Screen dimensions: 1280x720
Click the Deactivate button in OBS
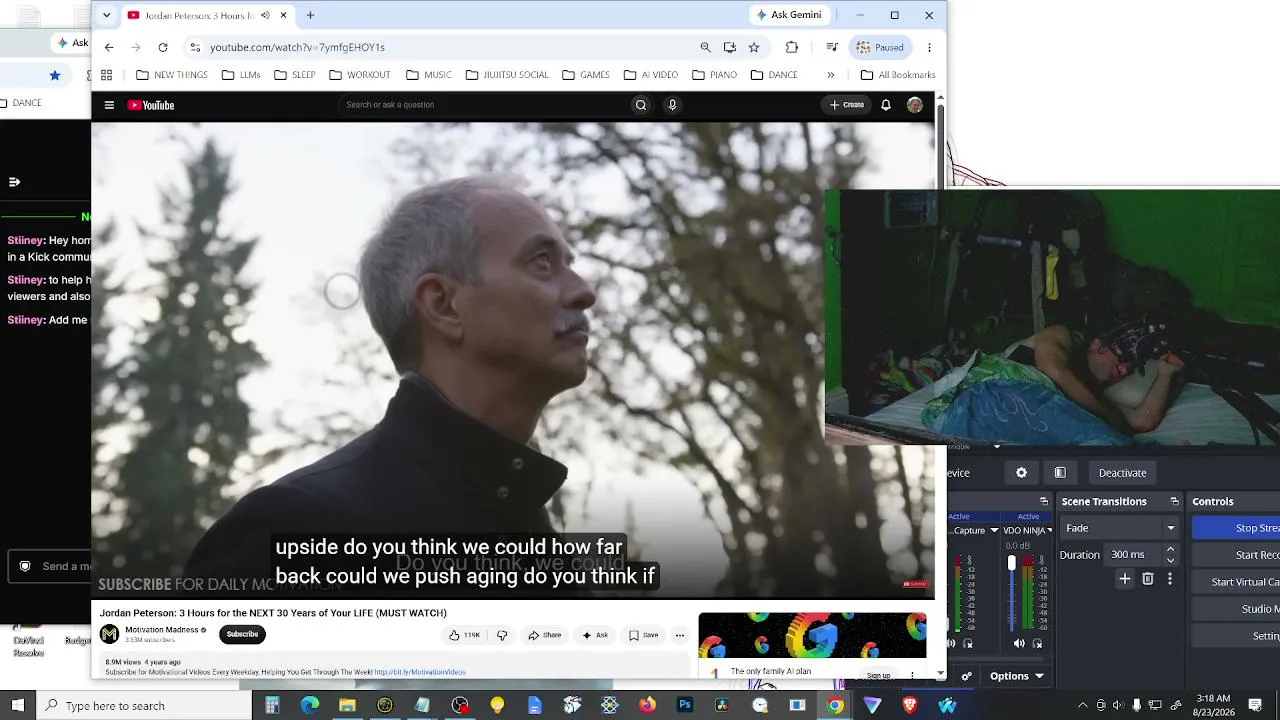point(1122,473)
